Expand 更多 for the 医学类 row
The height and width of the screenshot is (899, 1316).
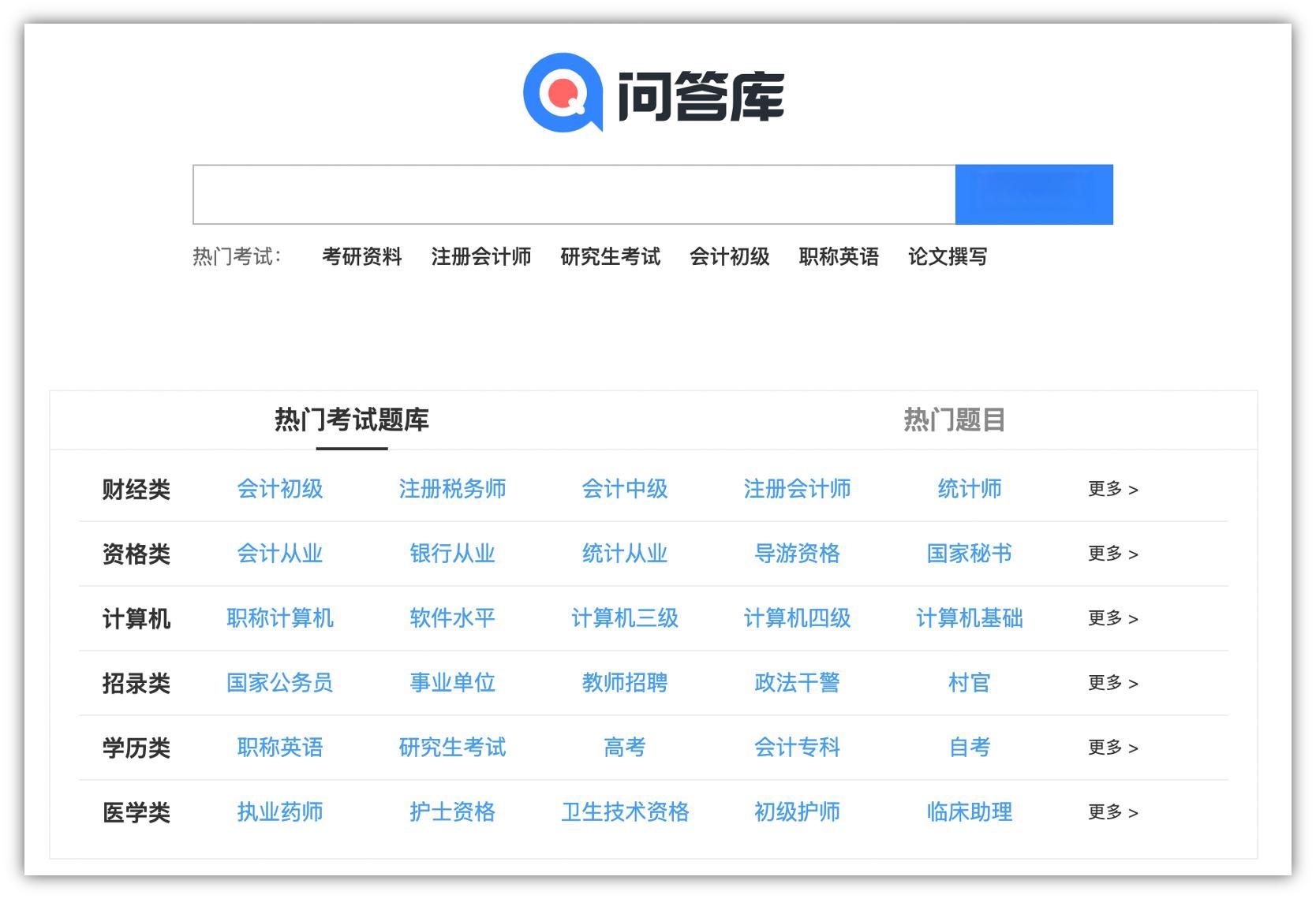[x=1113, y=812]
